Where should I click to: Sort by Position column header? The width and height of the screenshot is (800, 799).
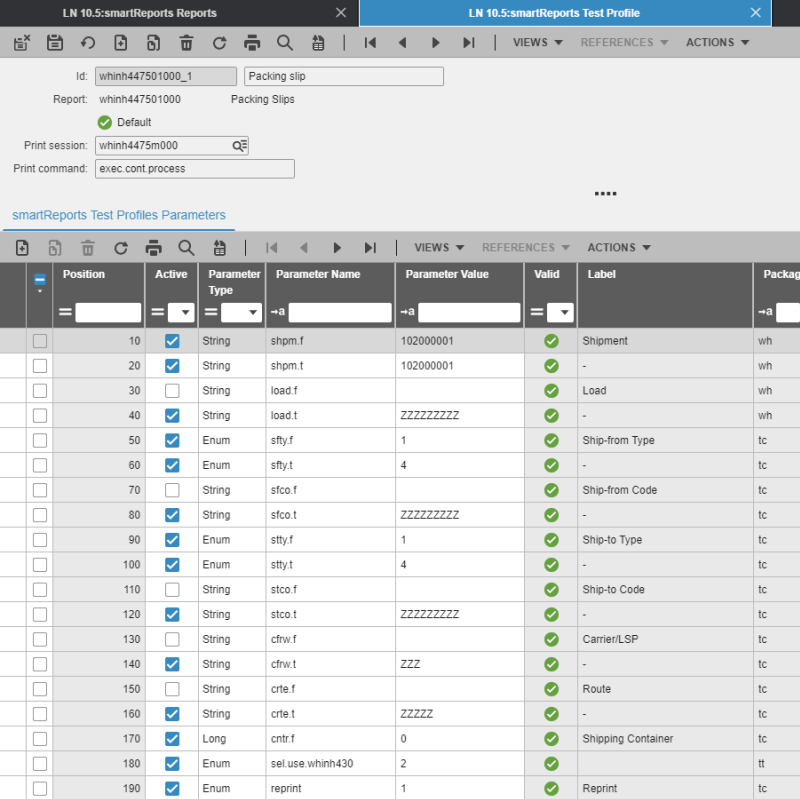tap(84, 274)
